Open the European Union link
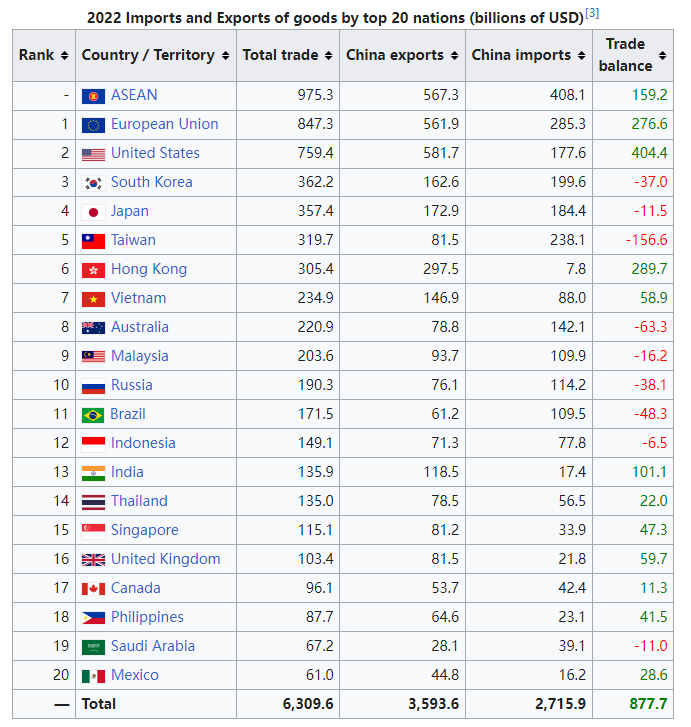The height and width of the screenshot is (727, 691). pos(165,124)
